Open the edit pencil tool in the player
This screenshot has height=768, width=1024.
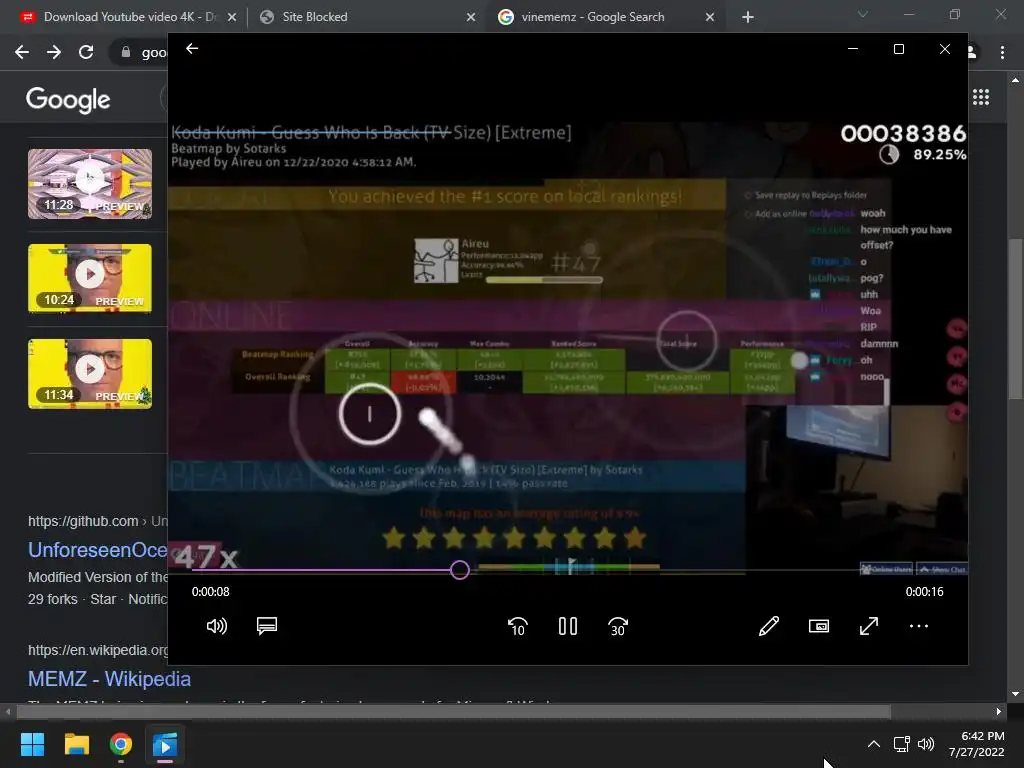click(769, 626)
